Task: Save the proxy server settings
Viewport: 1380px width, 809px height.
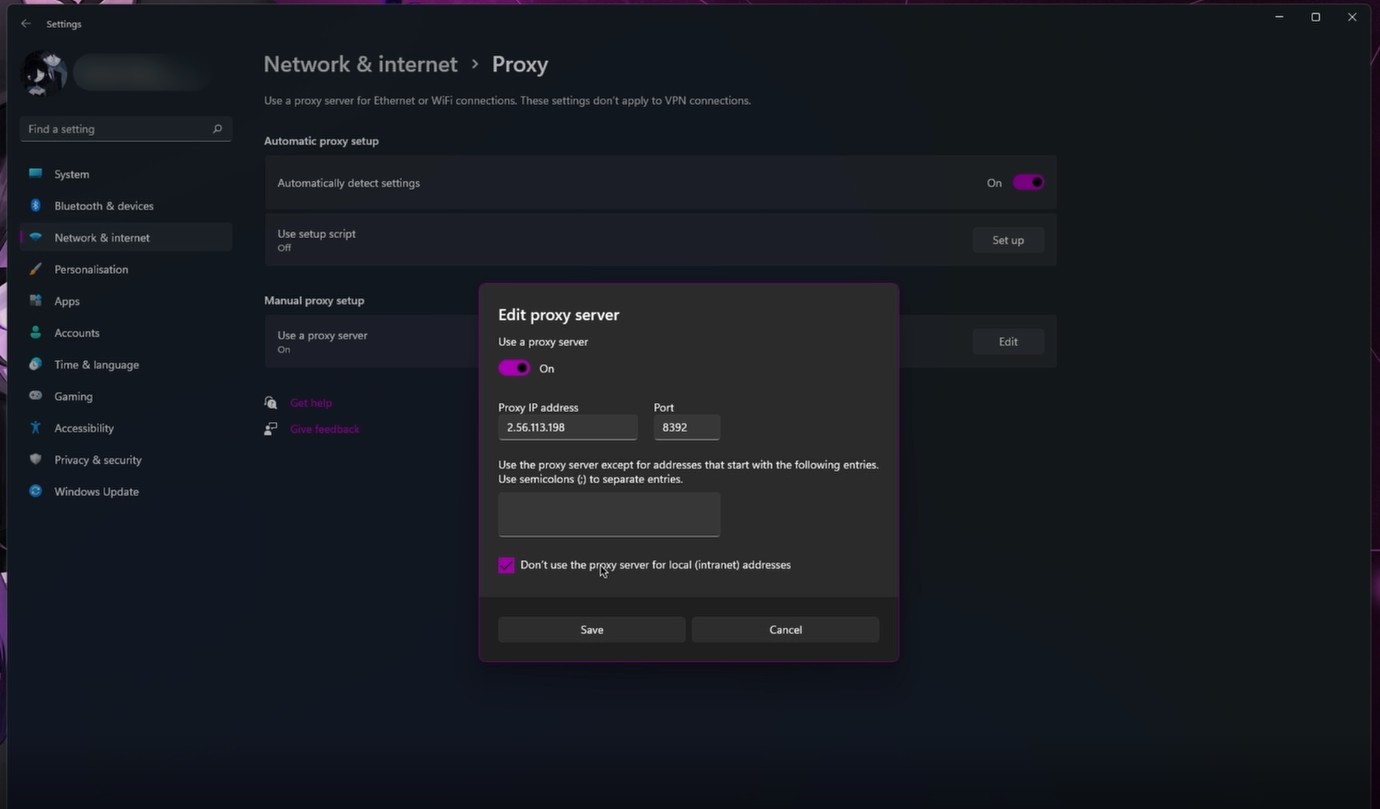Action: click(x=591, y=629)
